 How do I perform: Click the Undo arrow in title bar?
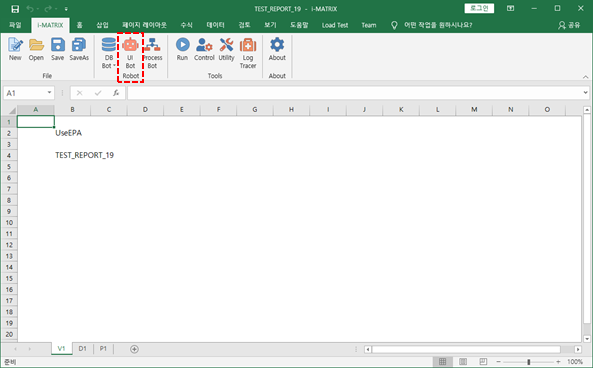(30, 9)
